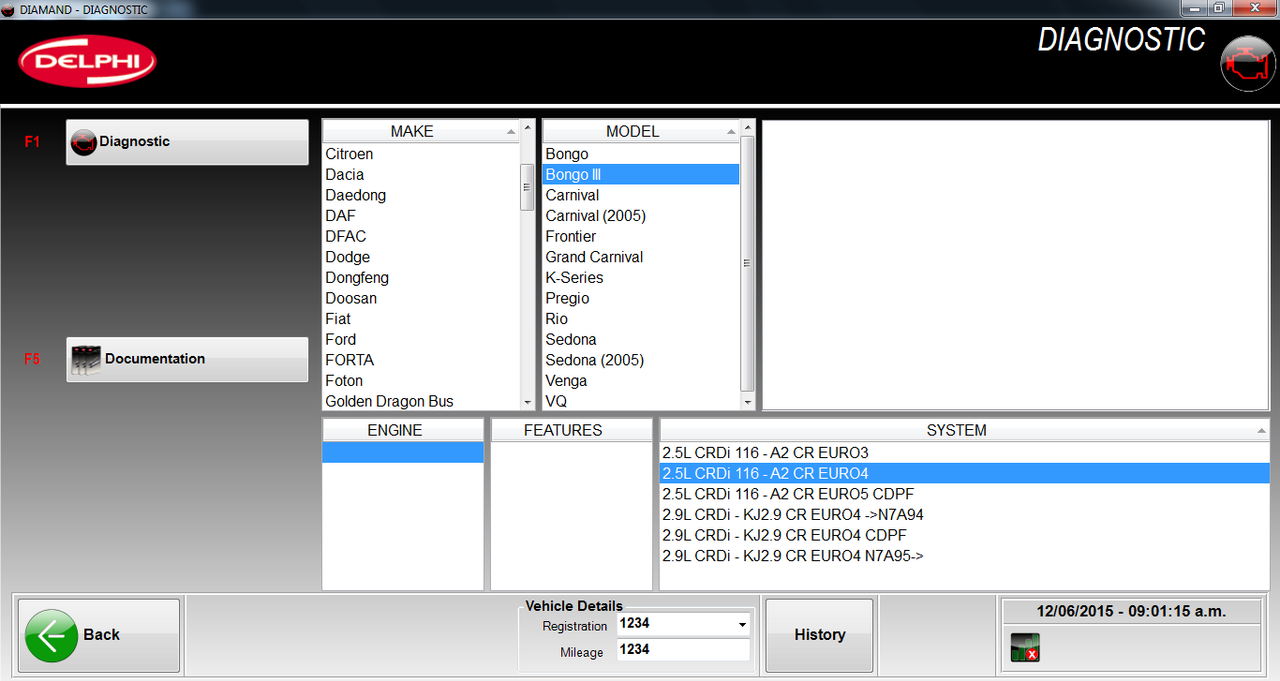Open the F5 Documentation button
Image resolution: width=1280 pixels, height=681 pixels.
coord(187,359)
